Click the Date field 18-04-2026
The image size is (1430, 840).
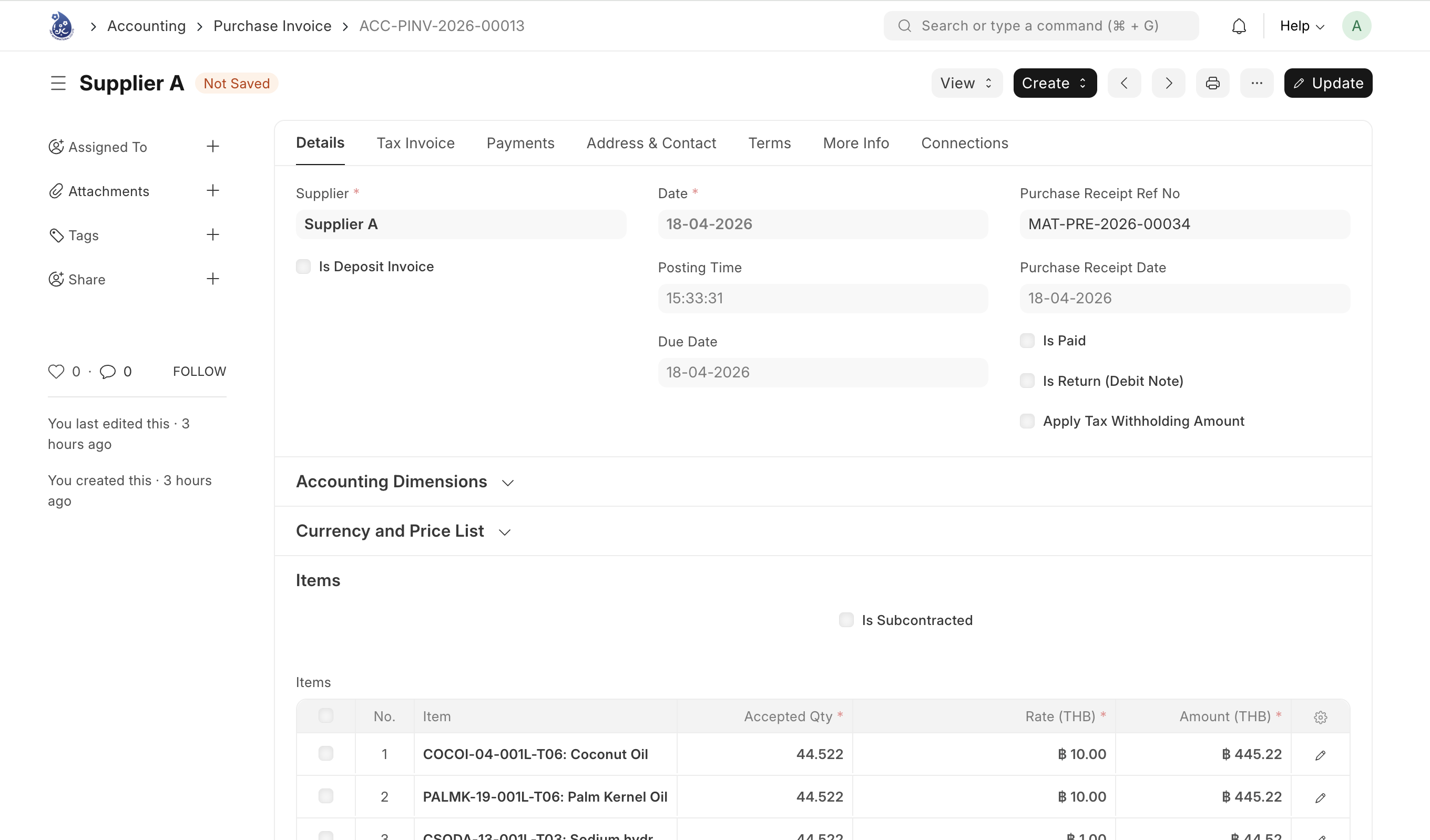click(823, 224)
